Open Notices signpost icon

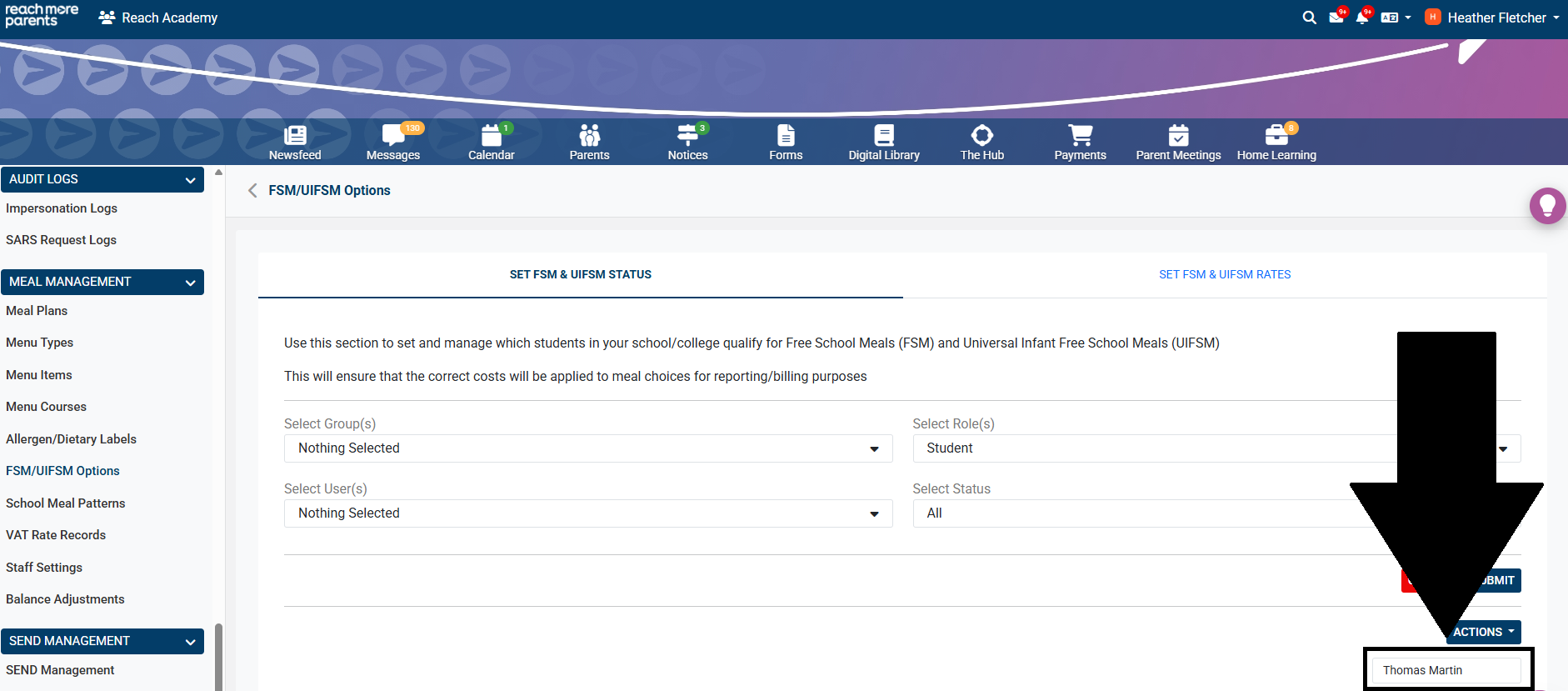687,142
